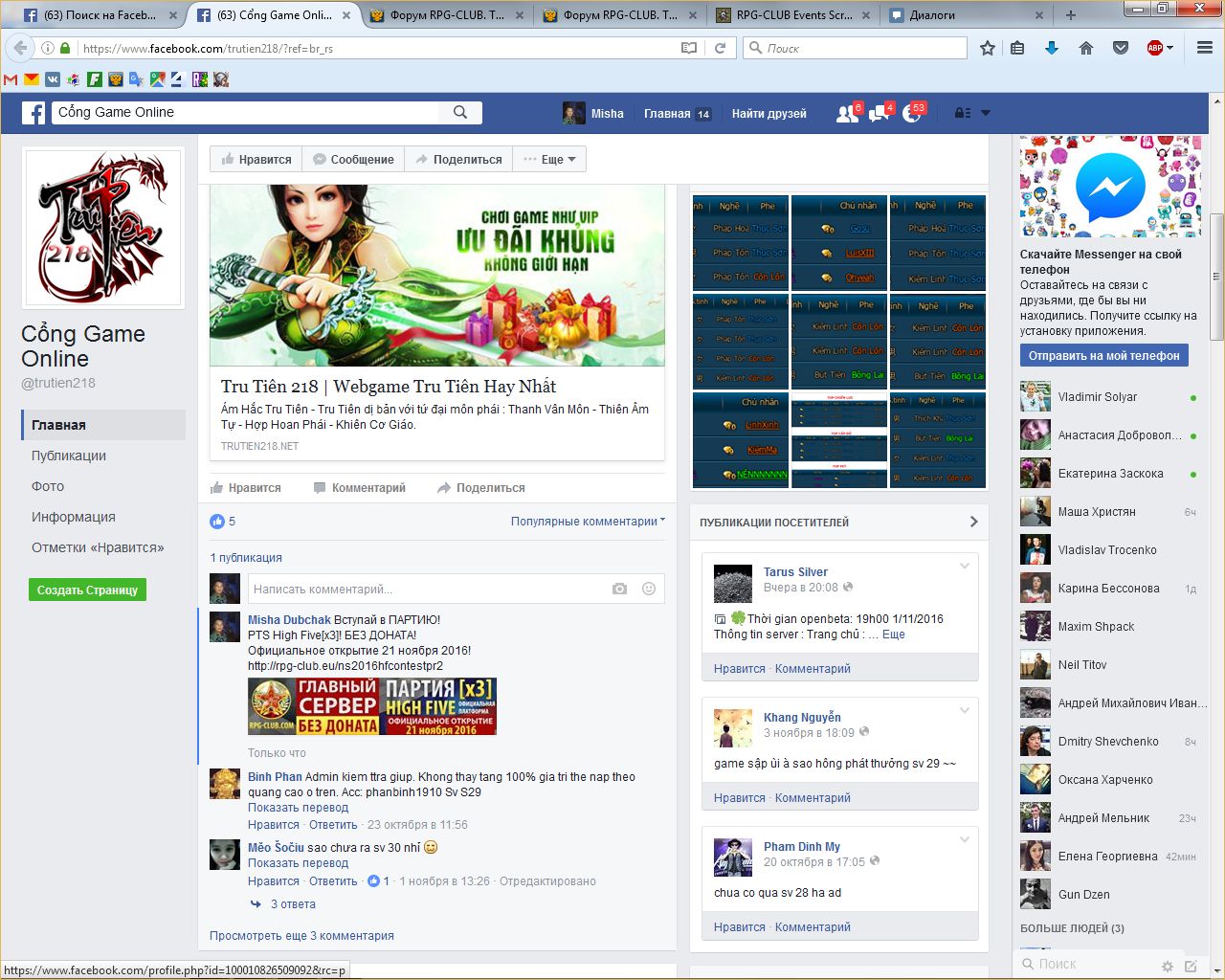Open the notifications globe icon
The height and width of the screenshot is (980, 1225).
point(911,114)
